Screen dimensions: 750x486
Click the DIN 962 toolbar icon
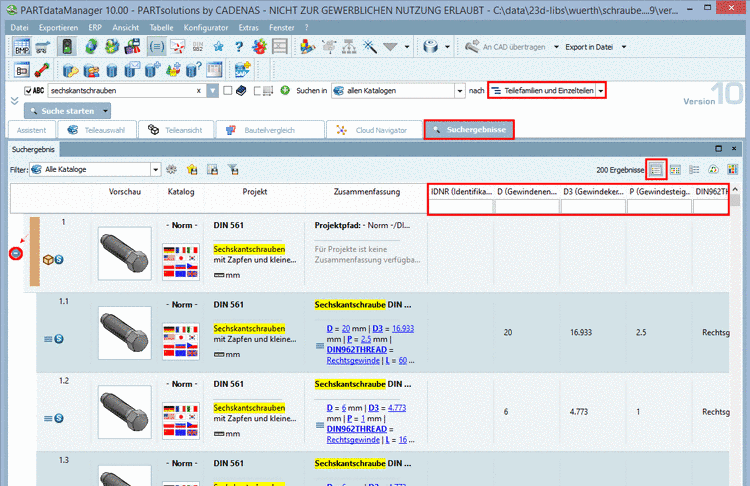click(x=198, y=46)
